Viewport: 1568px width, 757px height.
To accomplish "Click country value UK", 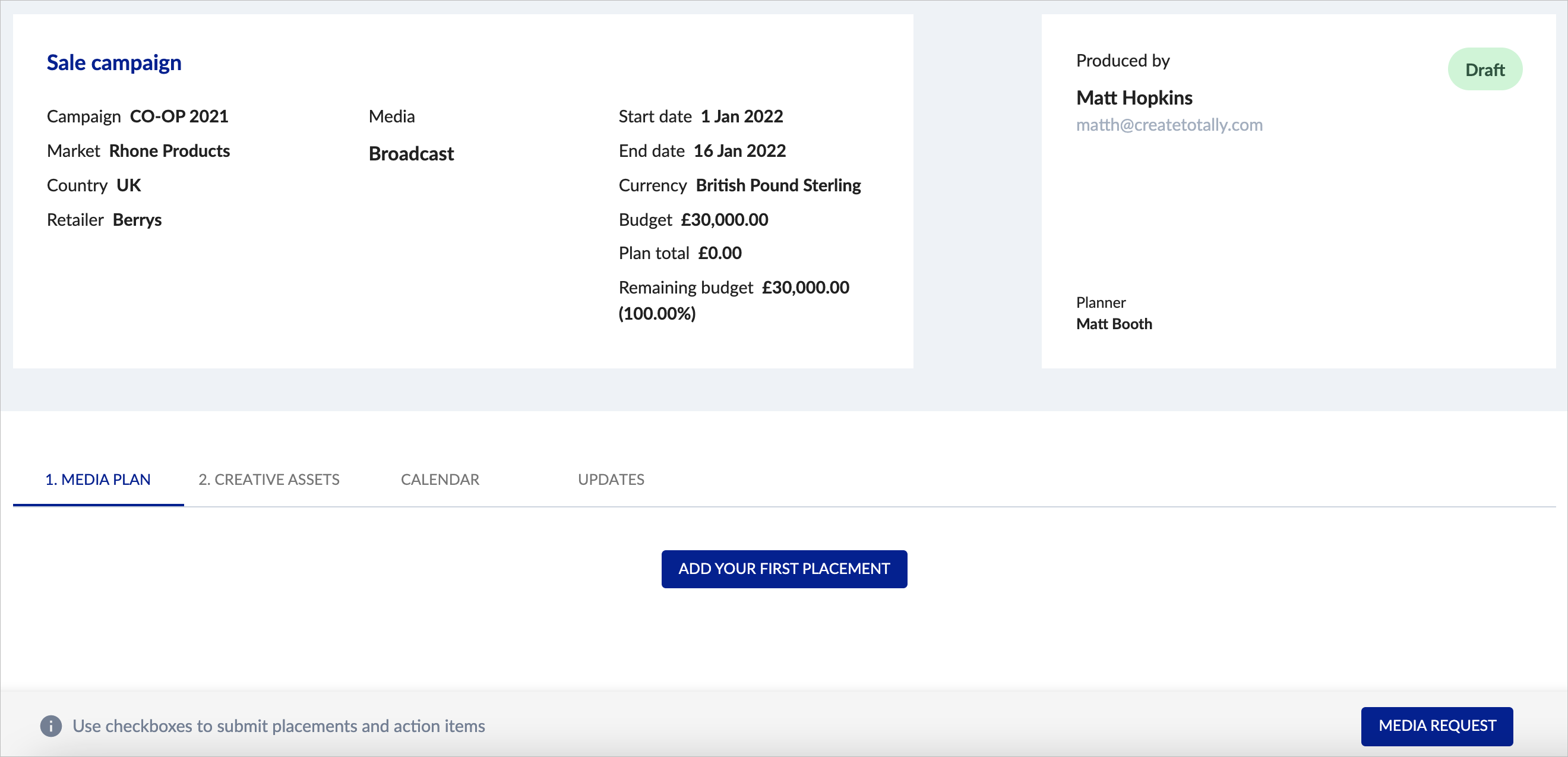I will point(129,185).
